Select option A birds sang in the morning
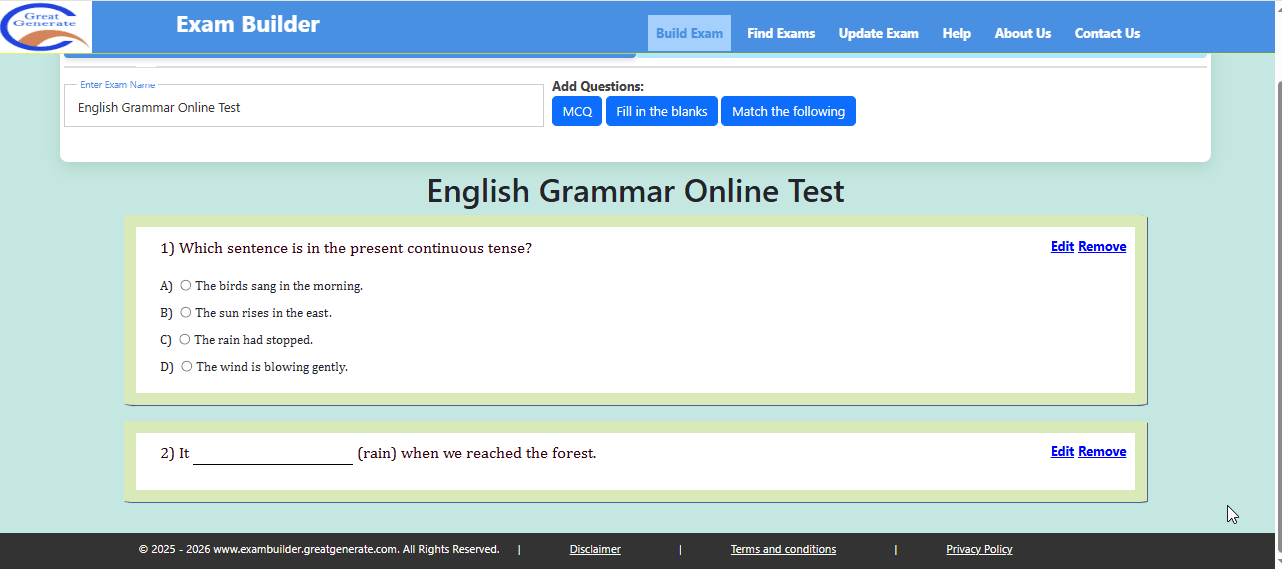The image size is (1282, 569). pyautogui.click(x=186, y=285)
